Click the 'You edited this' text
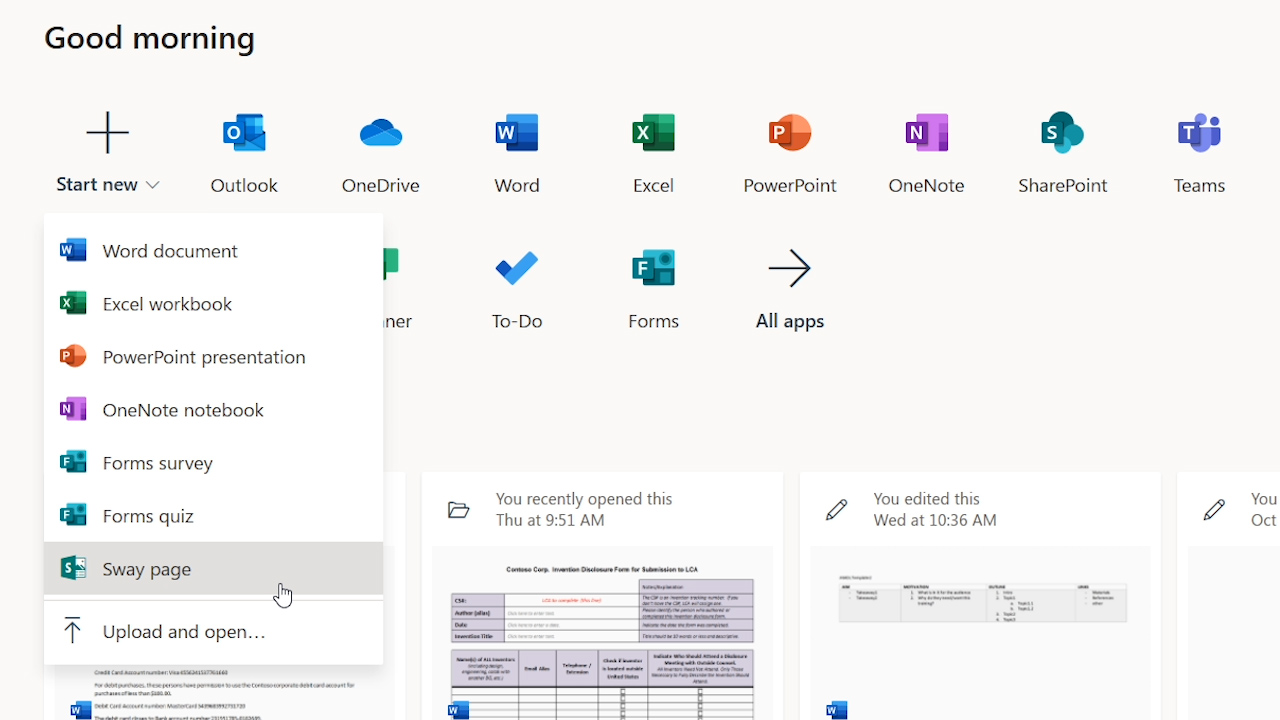The width and height of the screenshot is (1280, 720). click(x=926, y=499)
